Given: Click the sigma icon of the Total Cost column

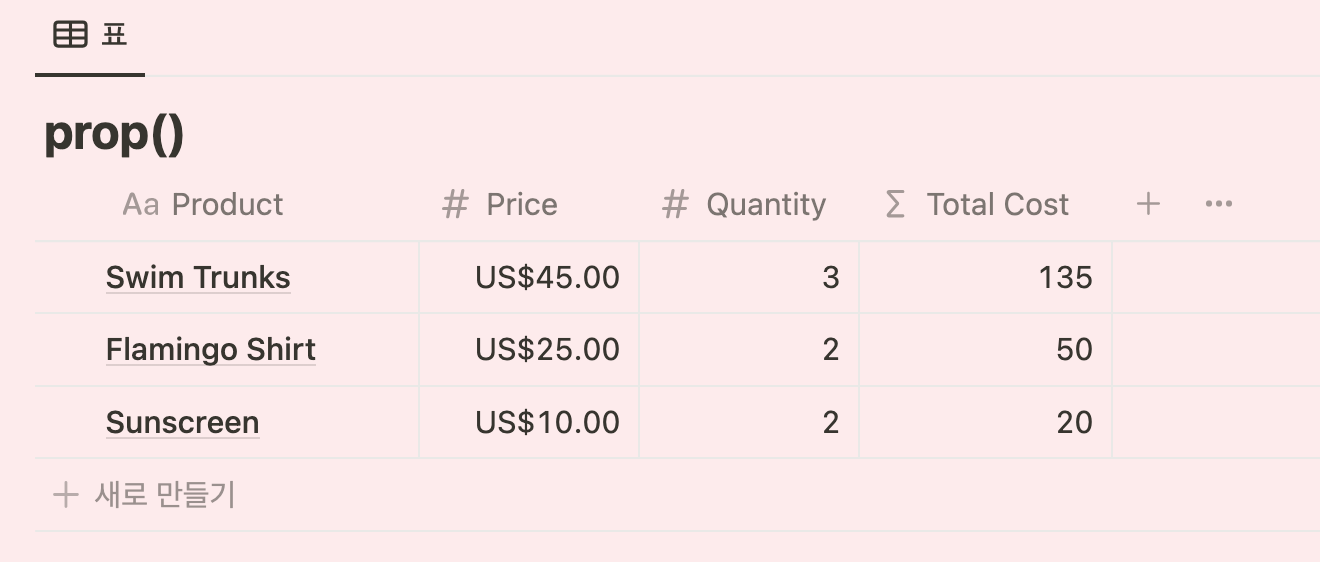Looking at the screenshot, I should click(x=895, y=205).
